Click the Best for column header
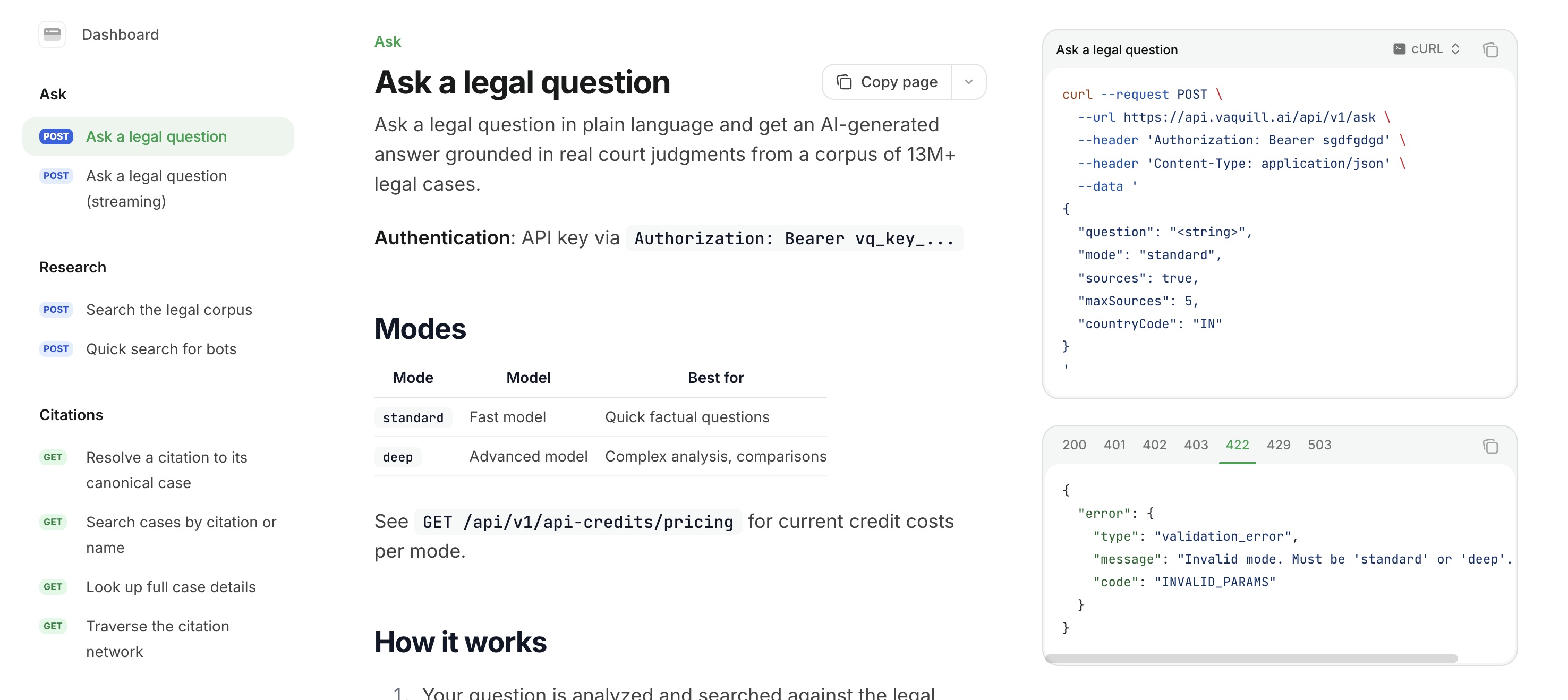Viewport: 1568px width, 700px height. pyautogui.click(x=716, y=378)
